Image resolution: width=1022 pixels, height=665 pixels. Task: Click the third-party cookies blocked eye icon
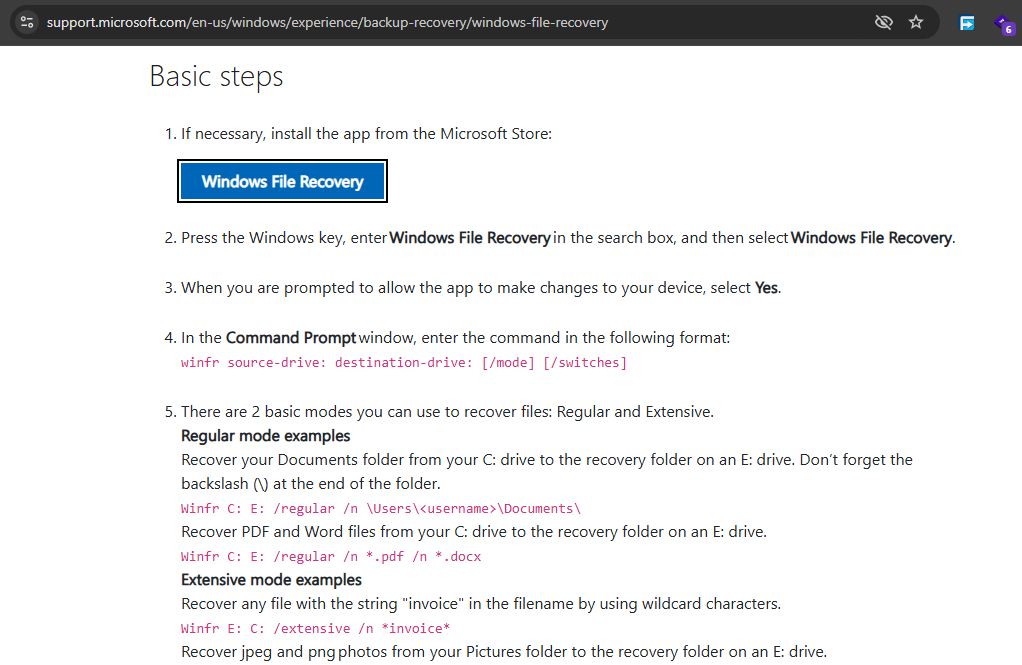point(883,22)
